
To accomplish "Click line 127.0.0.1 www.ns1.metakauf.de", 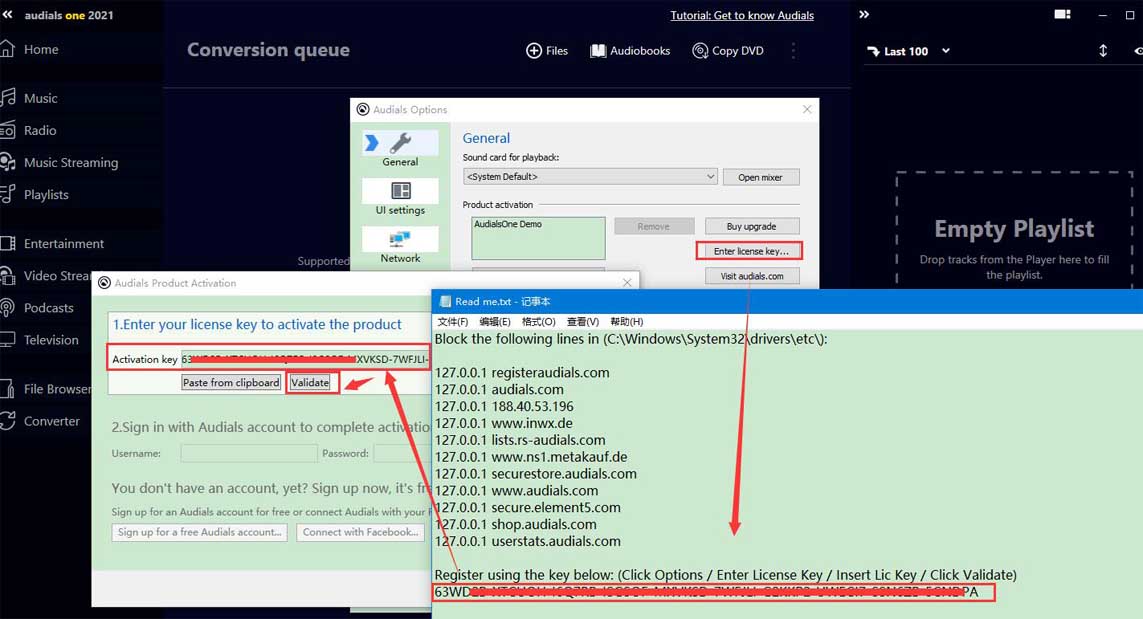I will tap(531, 456).
